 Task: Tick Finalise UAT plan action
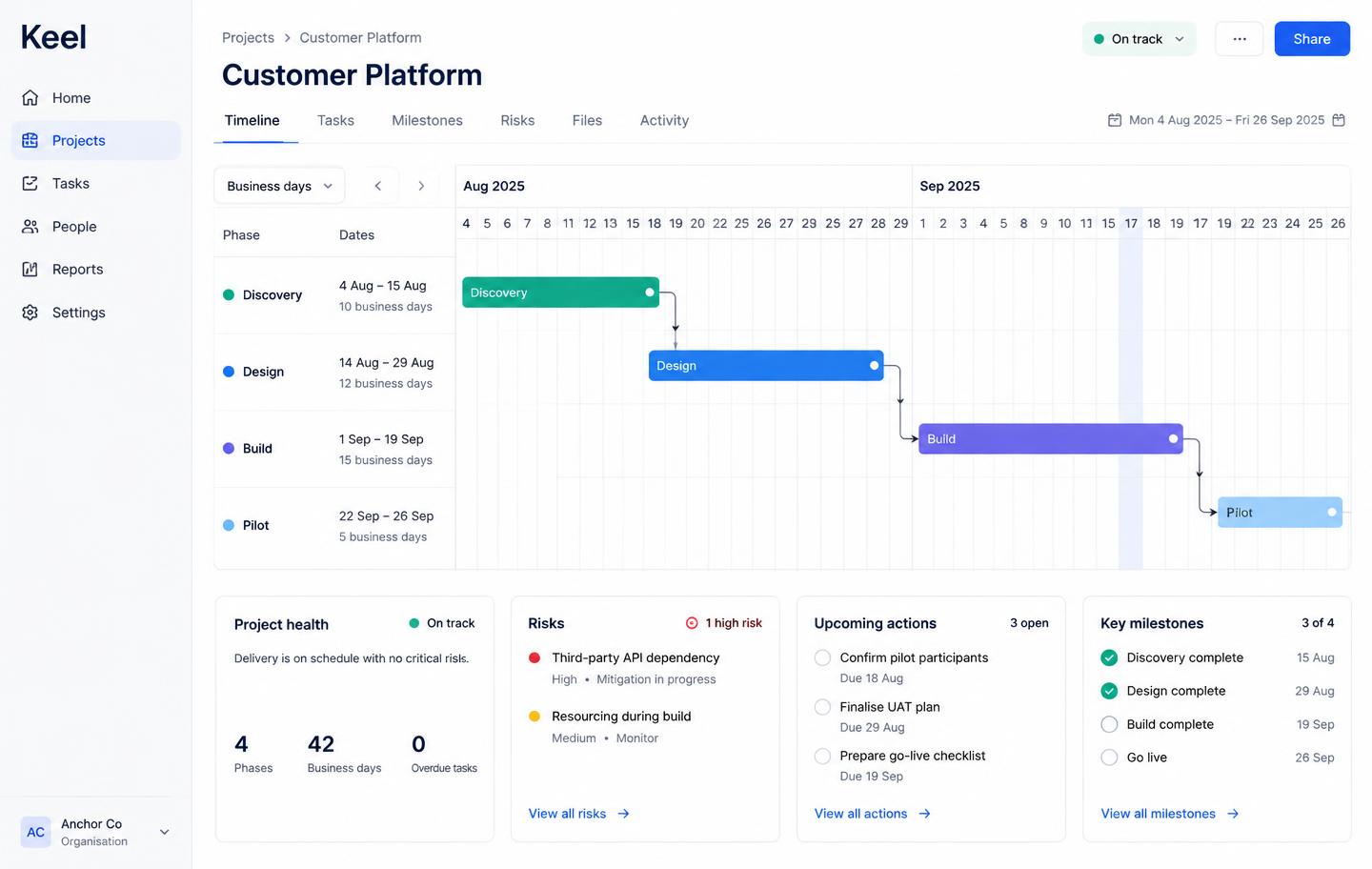point(822,707)
